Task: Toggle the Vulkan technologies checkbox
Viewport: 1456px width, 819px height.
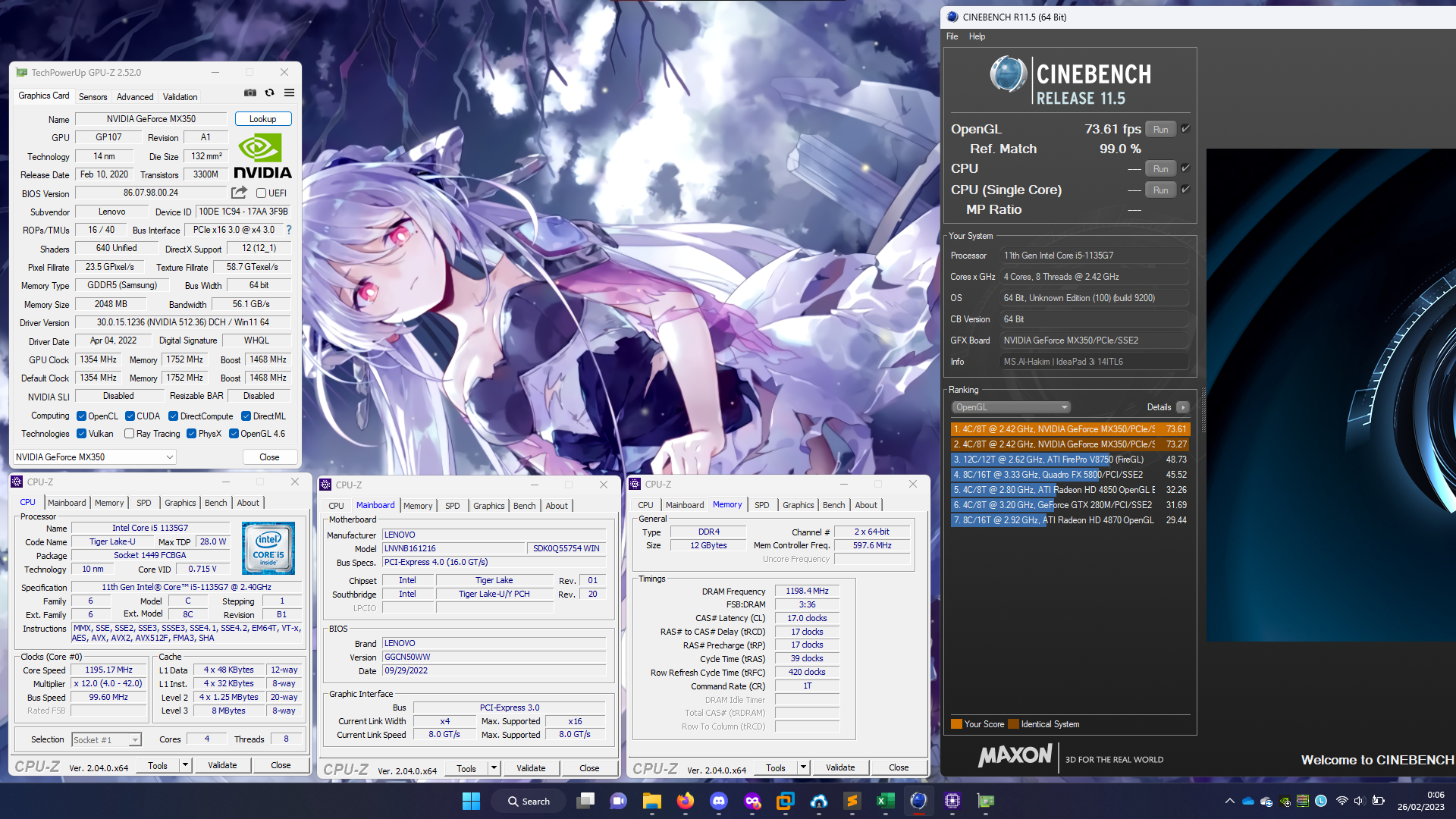Action: pyautogui.click(x=81, y=434)
